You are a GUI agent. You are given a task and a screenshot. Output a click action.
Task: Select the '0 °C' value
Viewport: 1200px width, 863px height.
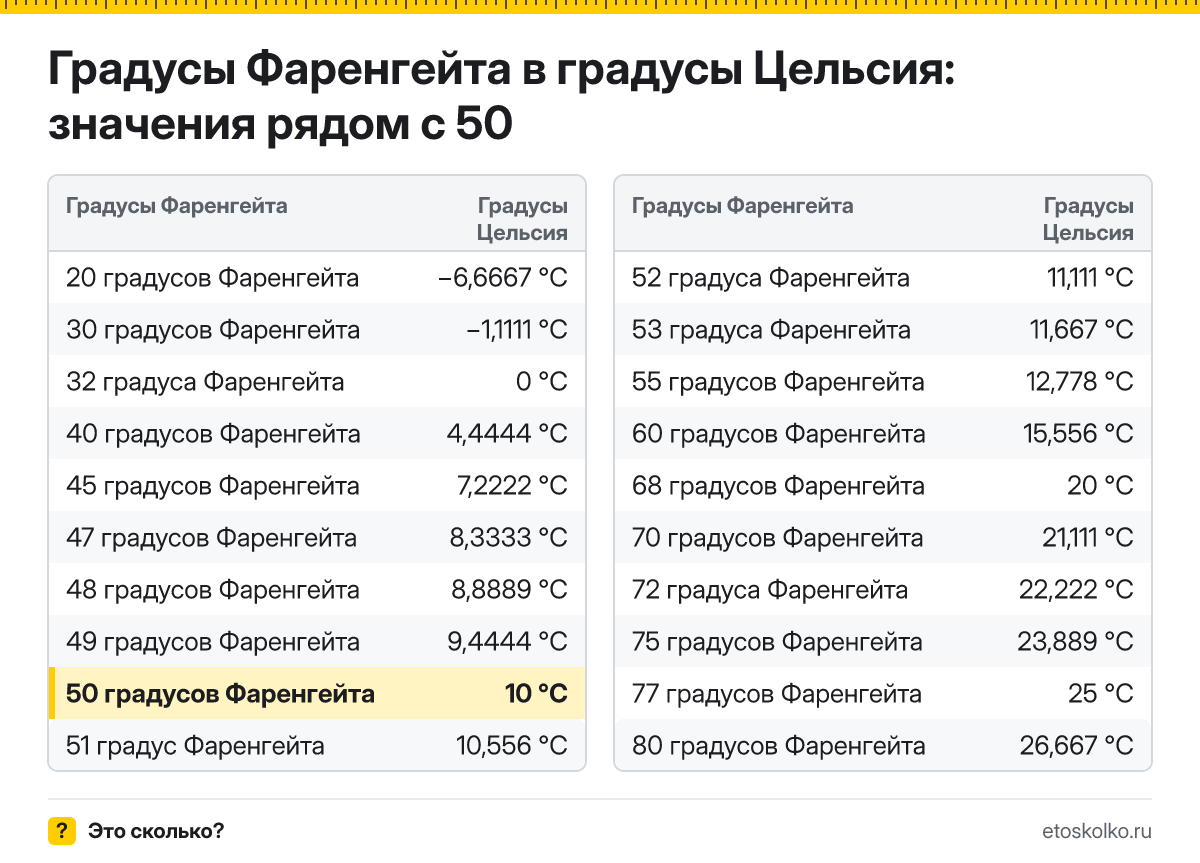click(543, 382)
